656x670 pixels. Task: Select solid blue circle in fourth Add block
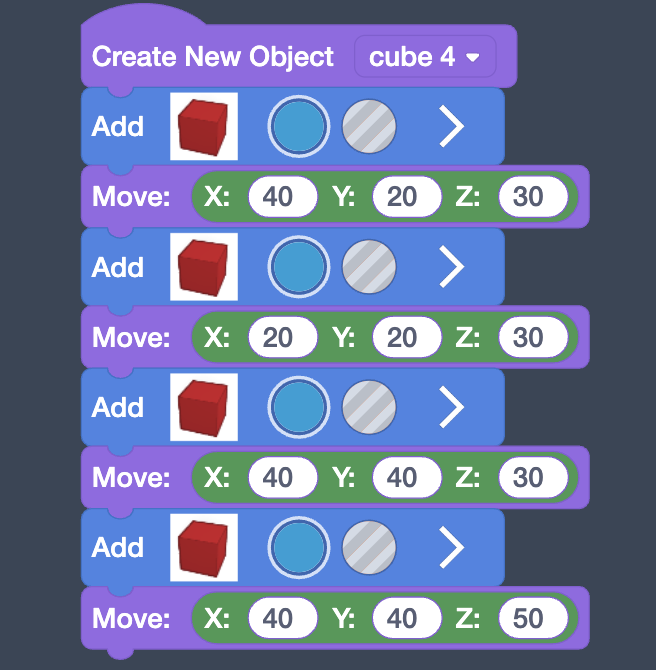[298, 547]
